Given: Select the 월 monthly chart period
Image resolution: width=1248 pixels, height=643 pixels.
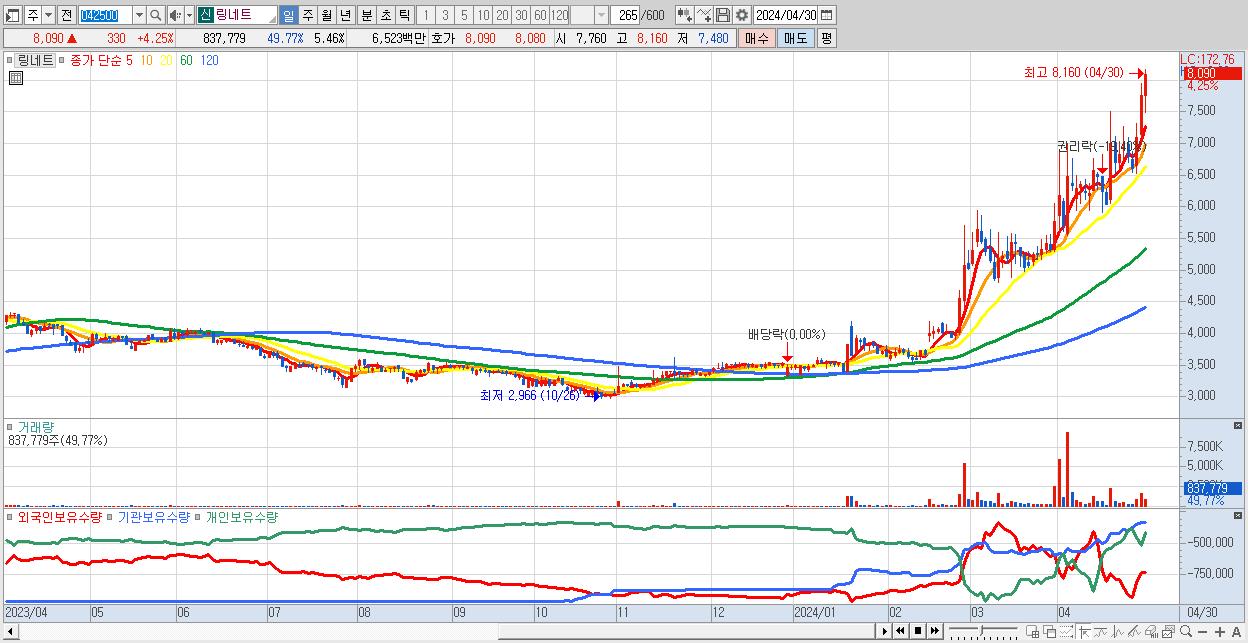Looking at the screenshot, I should pyautogui.click(x=326, y=15).
